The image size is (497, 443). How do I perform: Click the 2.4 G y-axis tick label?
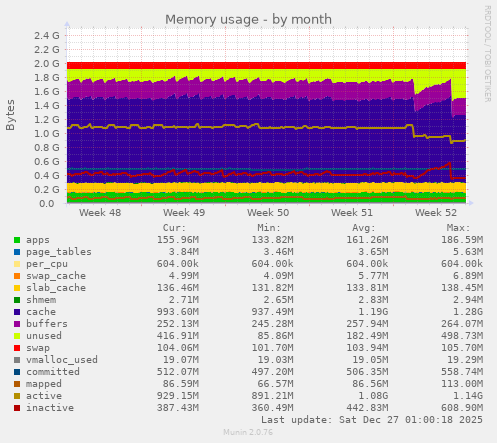tap(47, 35)
